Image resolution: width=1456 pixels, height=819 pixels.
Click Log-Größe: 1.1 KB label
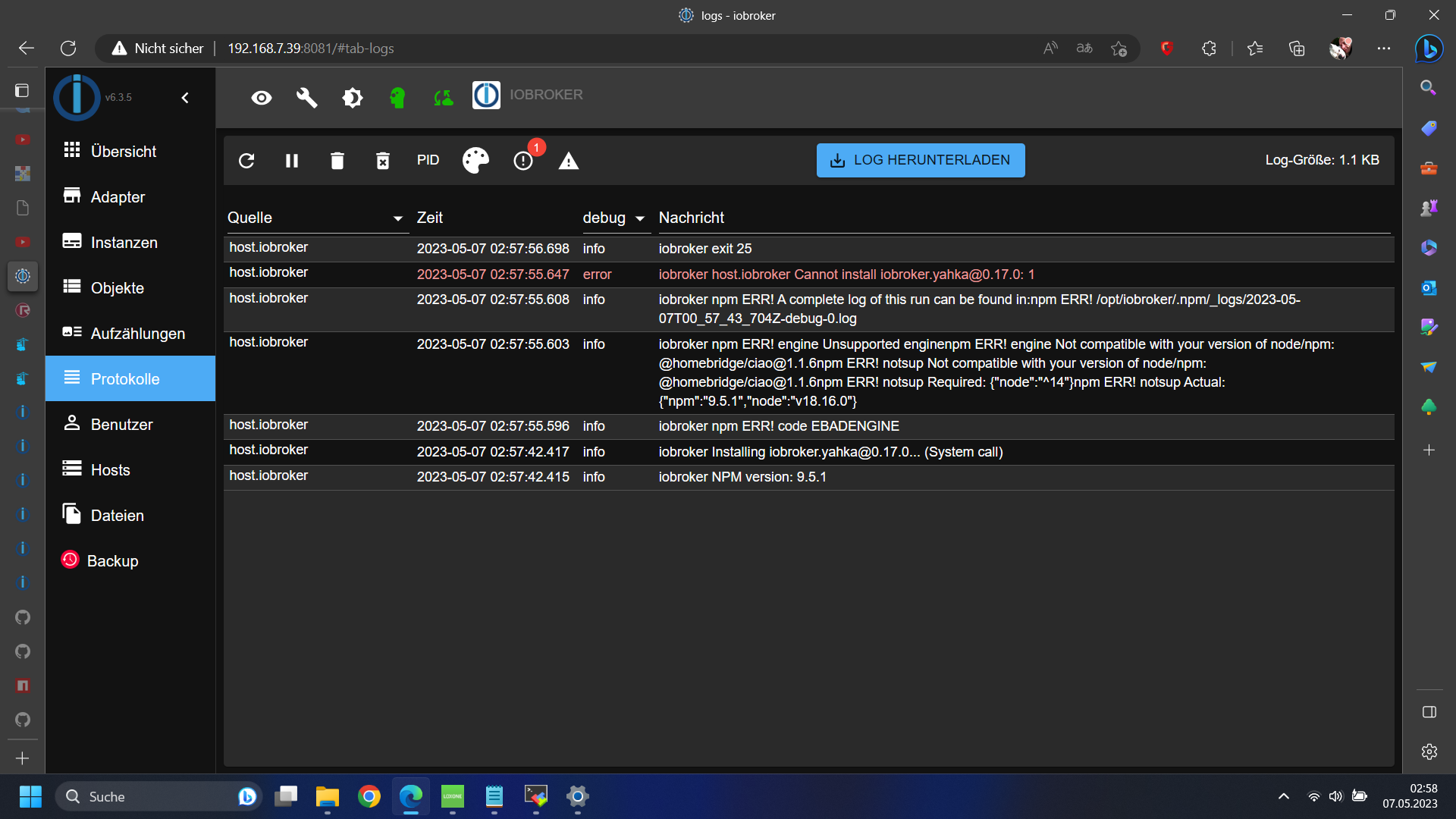pos(1322,160)
